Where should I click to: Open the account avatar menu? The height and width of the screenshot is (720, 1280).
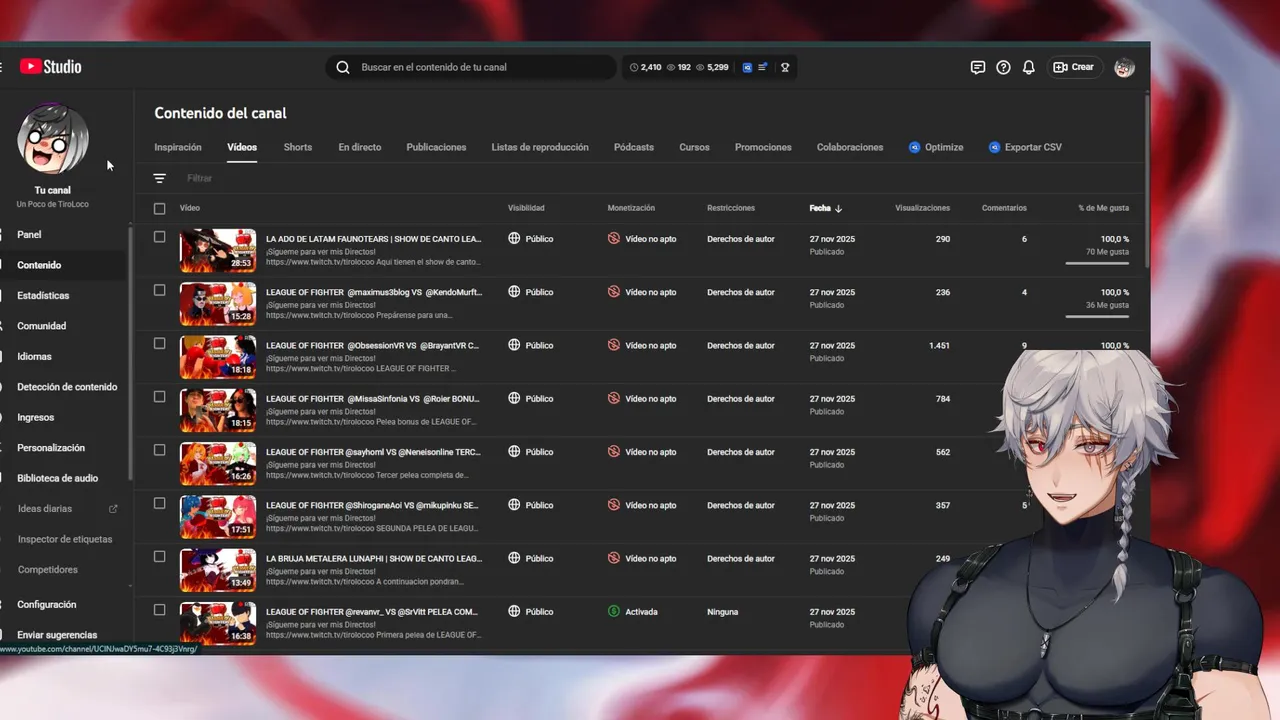[x=1124, y=67]
